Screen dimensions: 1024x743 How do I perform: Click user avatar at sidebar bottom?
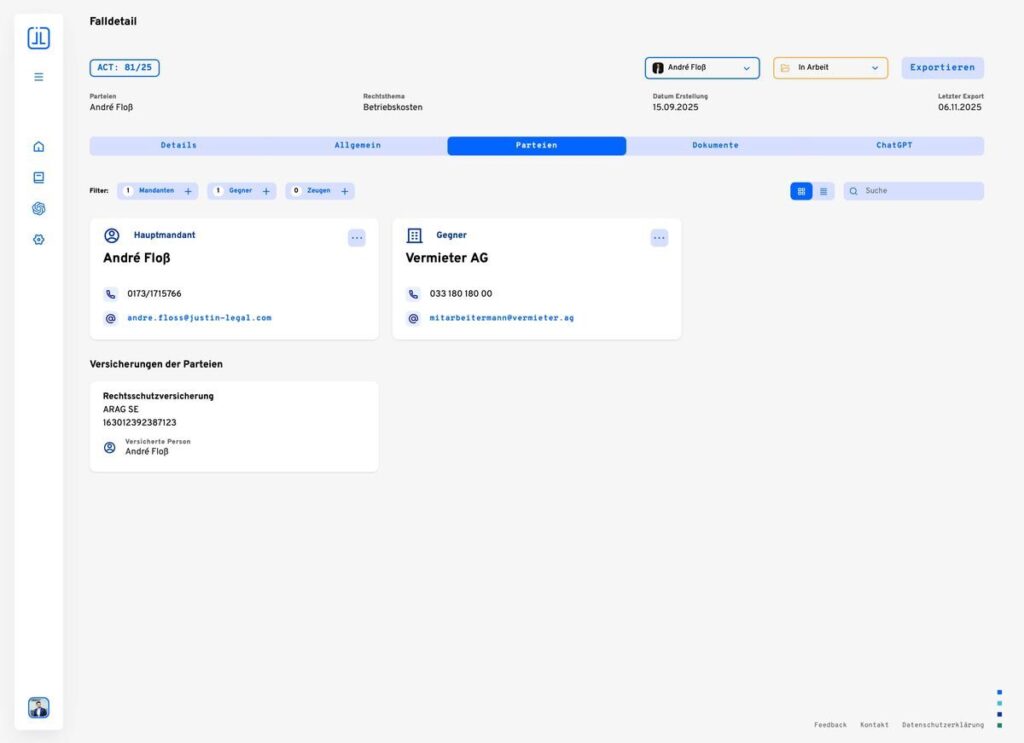coord(39,708)
